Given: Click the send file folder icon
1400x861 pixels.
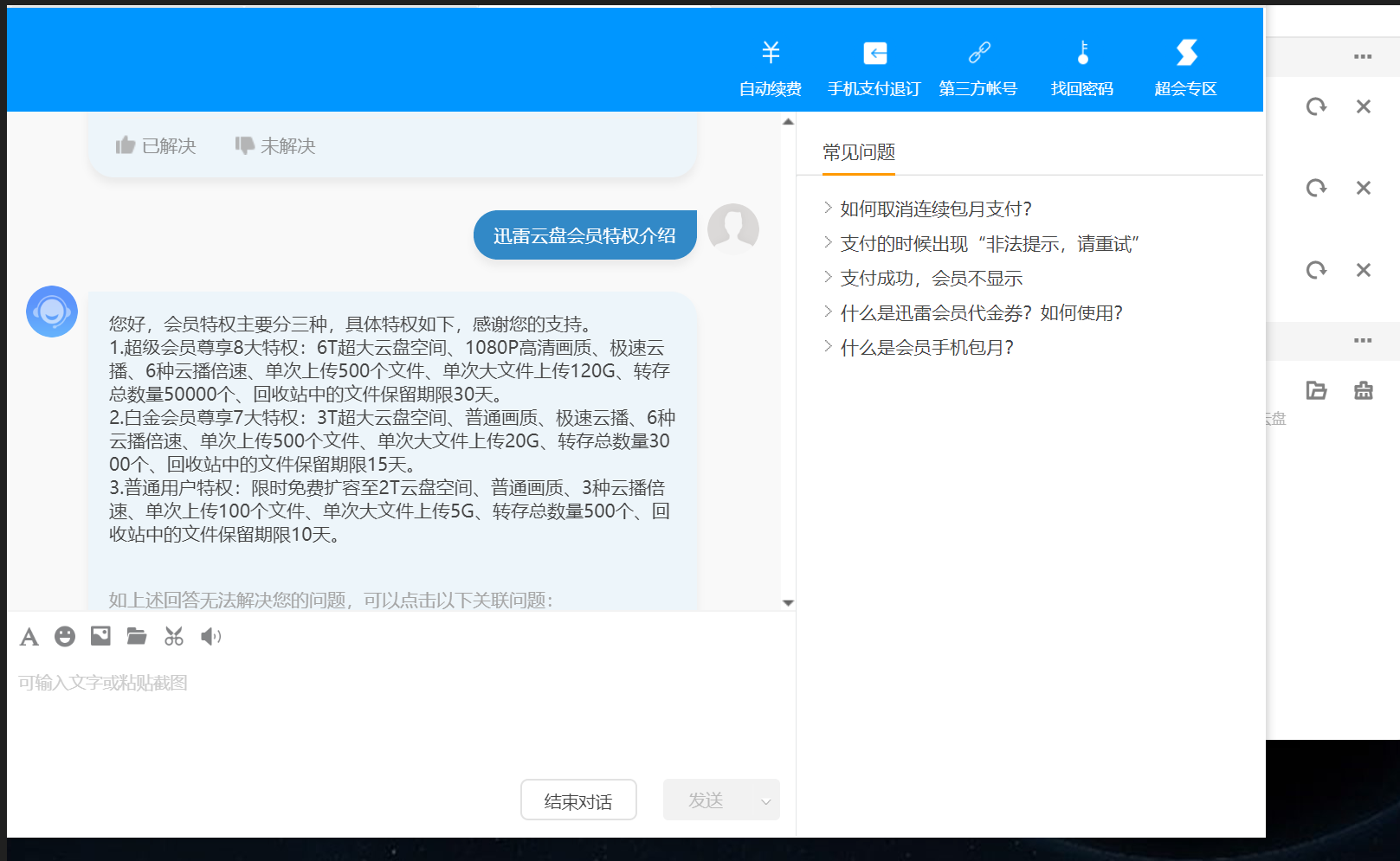Looking at the screenshot, I should [137, 636].
